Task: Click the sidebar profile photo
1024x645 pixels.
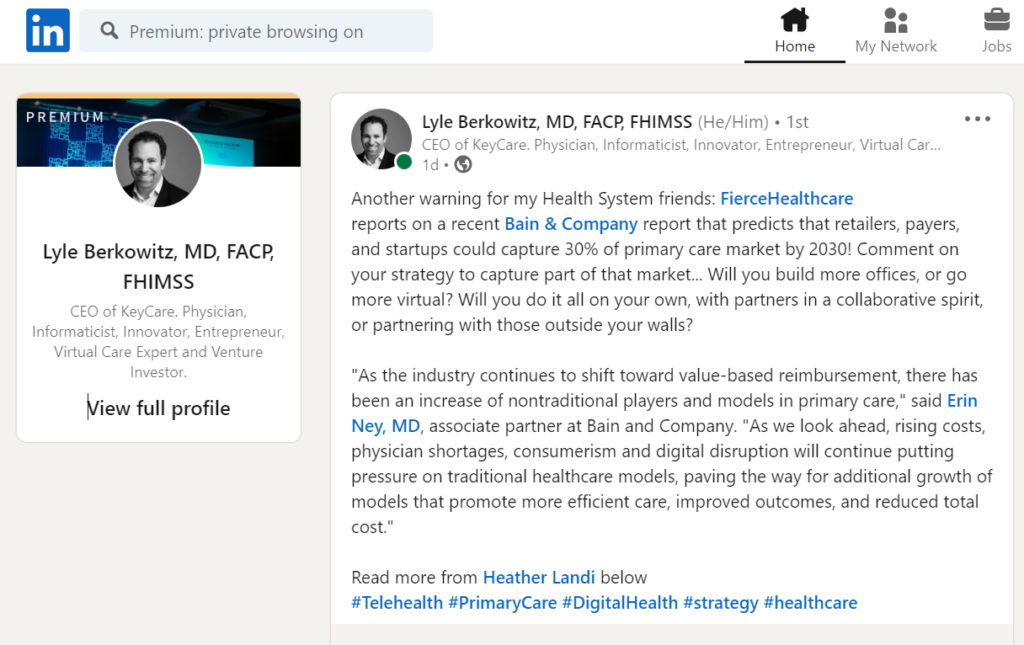Action: point(158,164)
